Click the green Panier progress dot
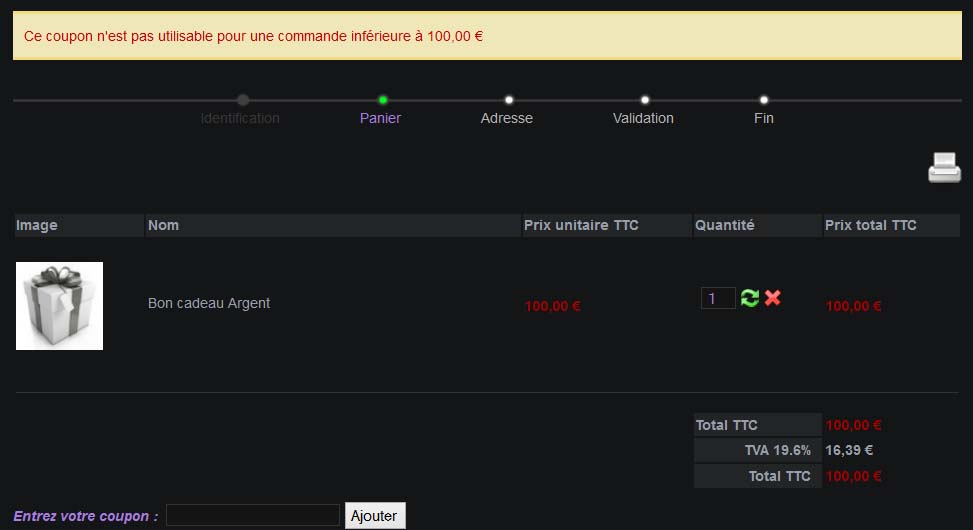 click(x=383, y=100)
